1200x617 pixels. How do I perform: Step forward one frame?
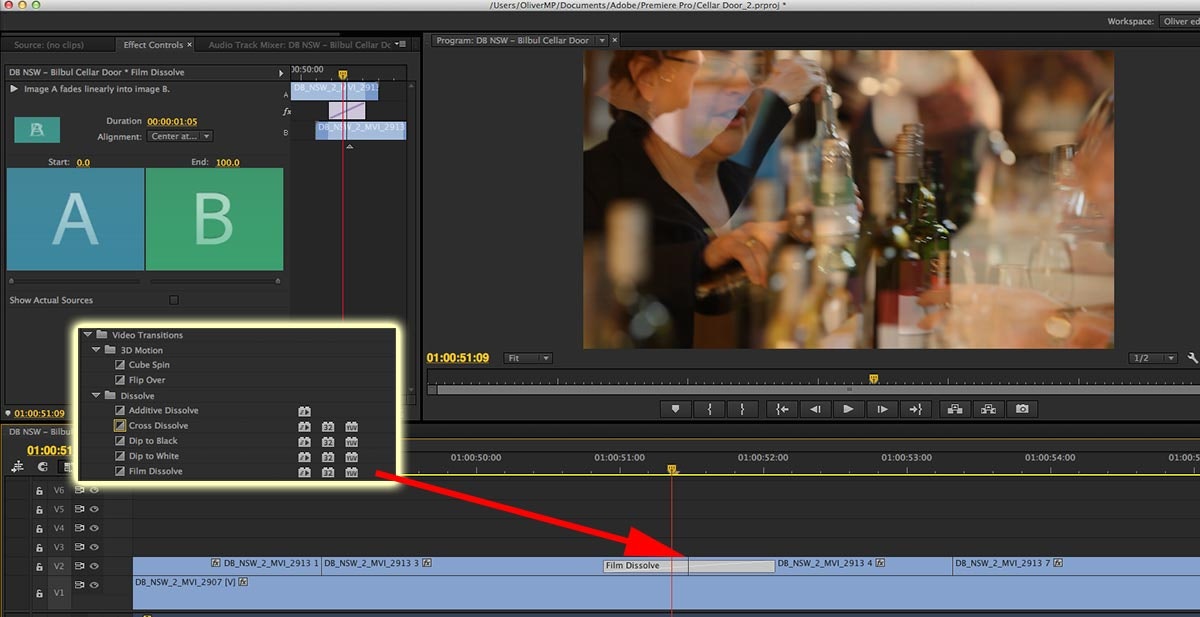tap(881, 409)
